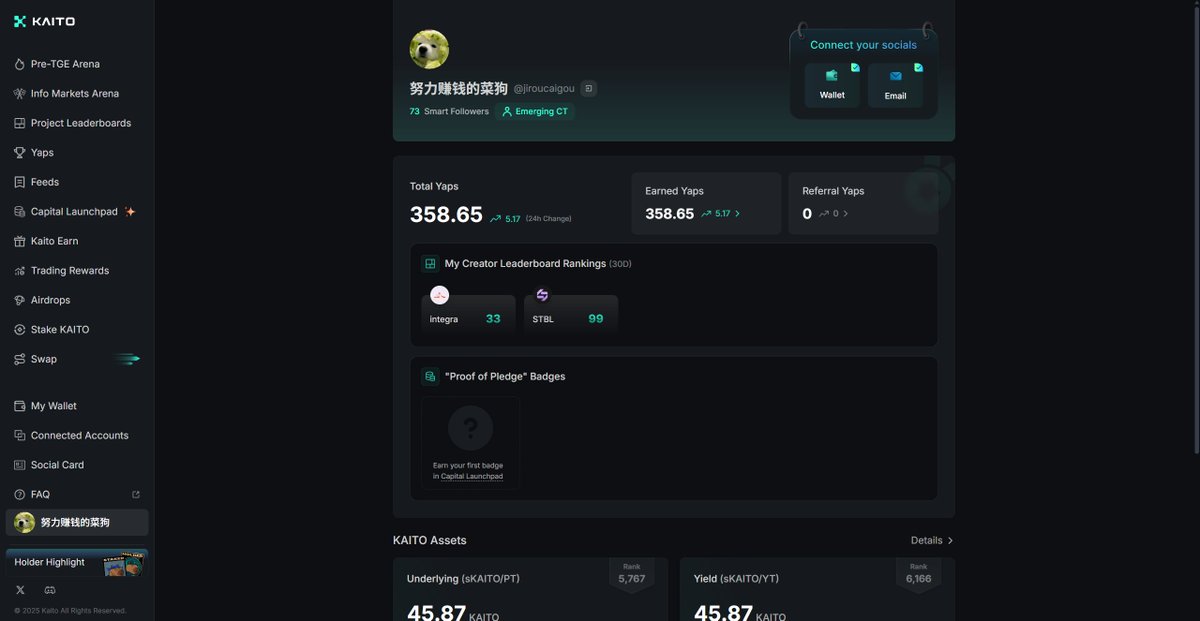Click Total Yaps value 358.65
1200x621 pixels.
click(446, 215)
